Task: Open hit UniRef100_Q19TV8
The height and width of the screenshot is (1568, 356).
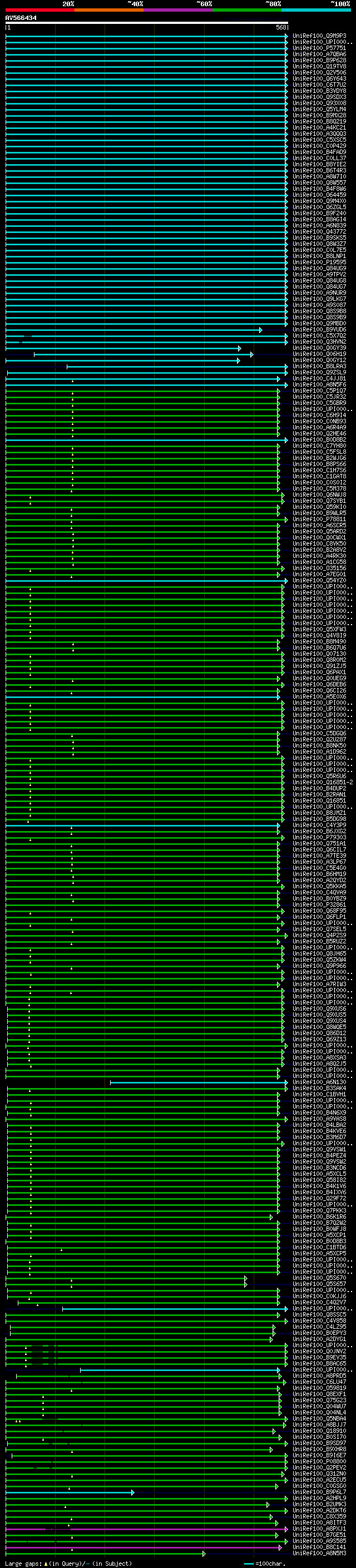Action: [x=319, y=66]
